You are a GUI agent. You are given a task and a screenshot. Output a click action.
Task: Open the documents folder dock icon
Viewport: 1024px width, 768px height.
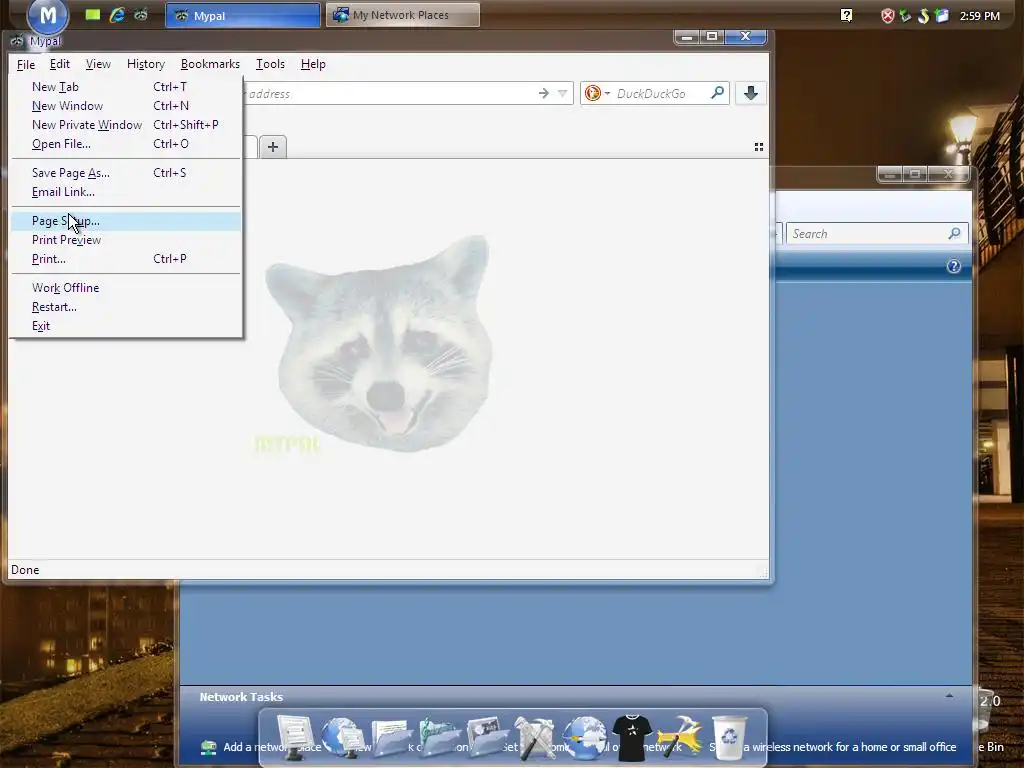coord(391,738)
